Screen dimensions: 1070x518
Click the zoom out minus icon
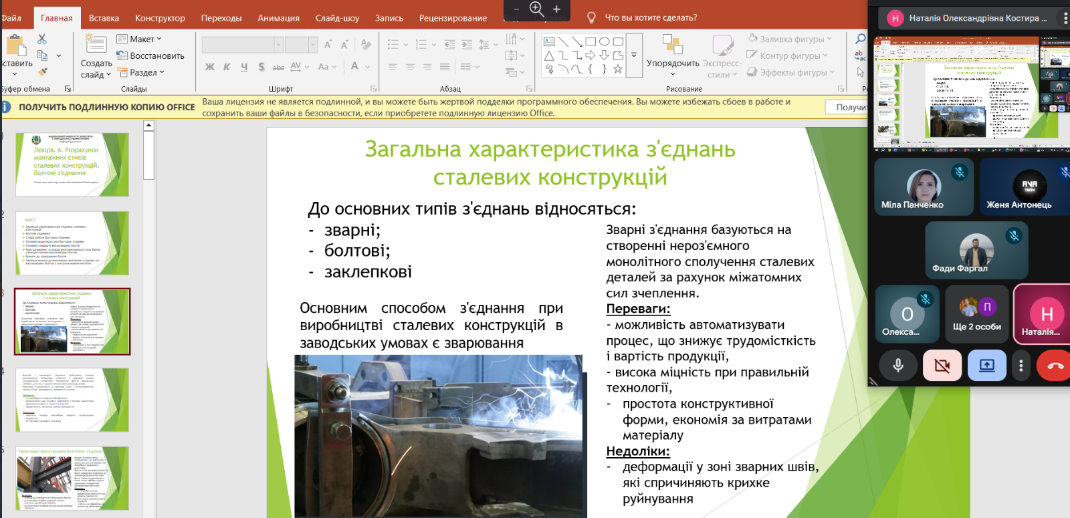coord(516,9)
